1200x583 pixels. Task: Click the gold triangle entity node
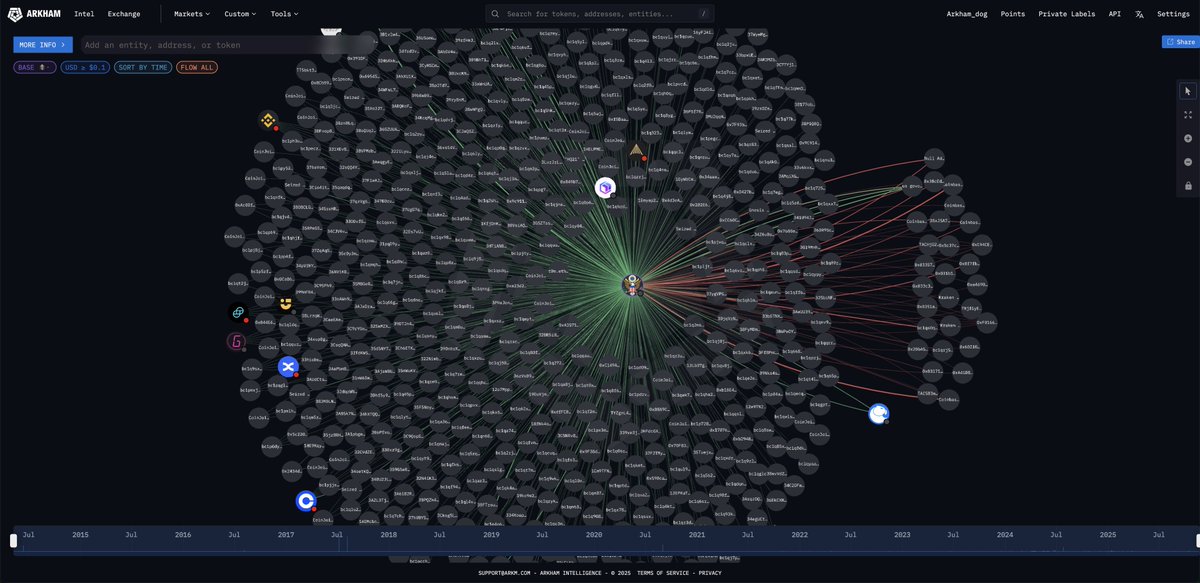coord(636,150)
